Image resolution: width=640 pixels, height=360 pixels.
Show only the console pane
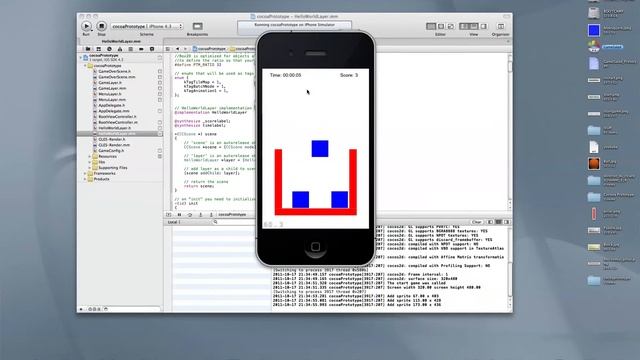pyautogui.click(x=506, y=222)
